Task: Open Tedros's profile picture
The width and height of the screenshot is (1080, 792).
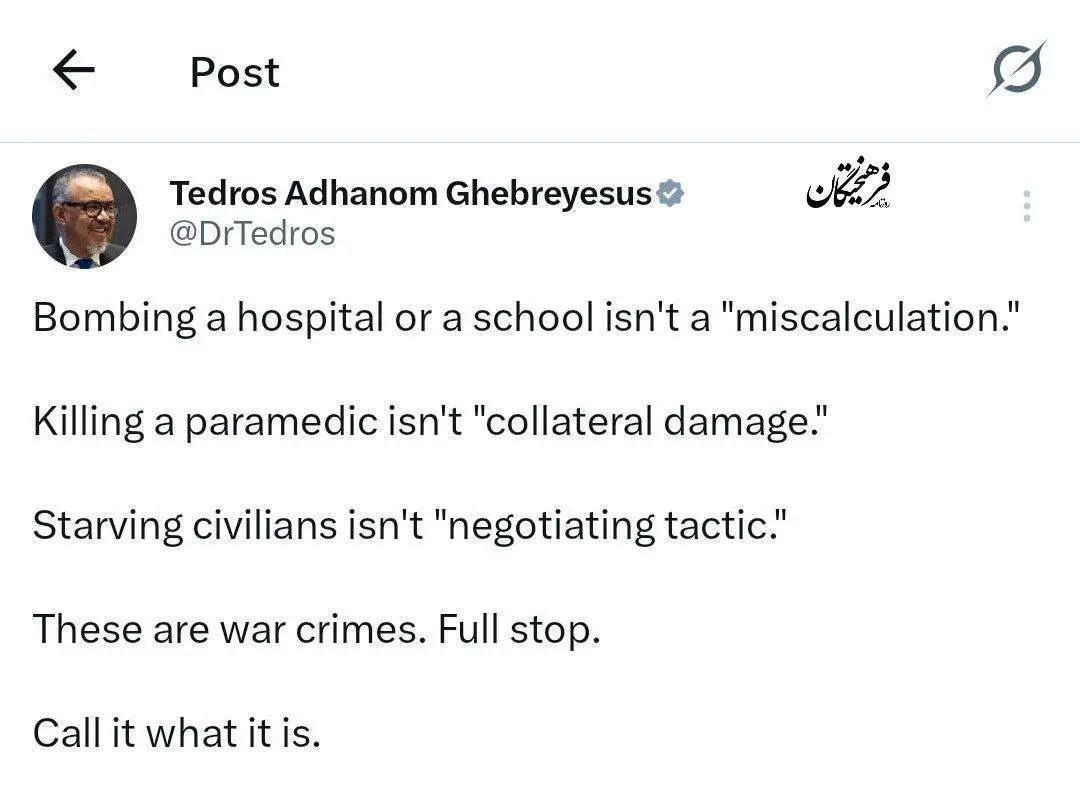Action: pyautogui.click(x=85, y=216)
